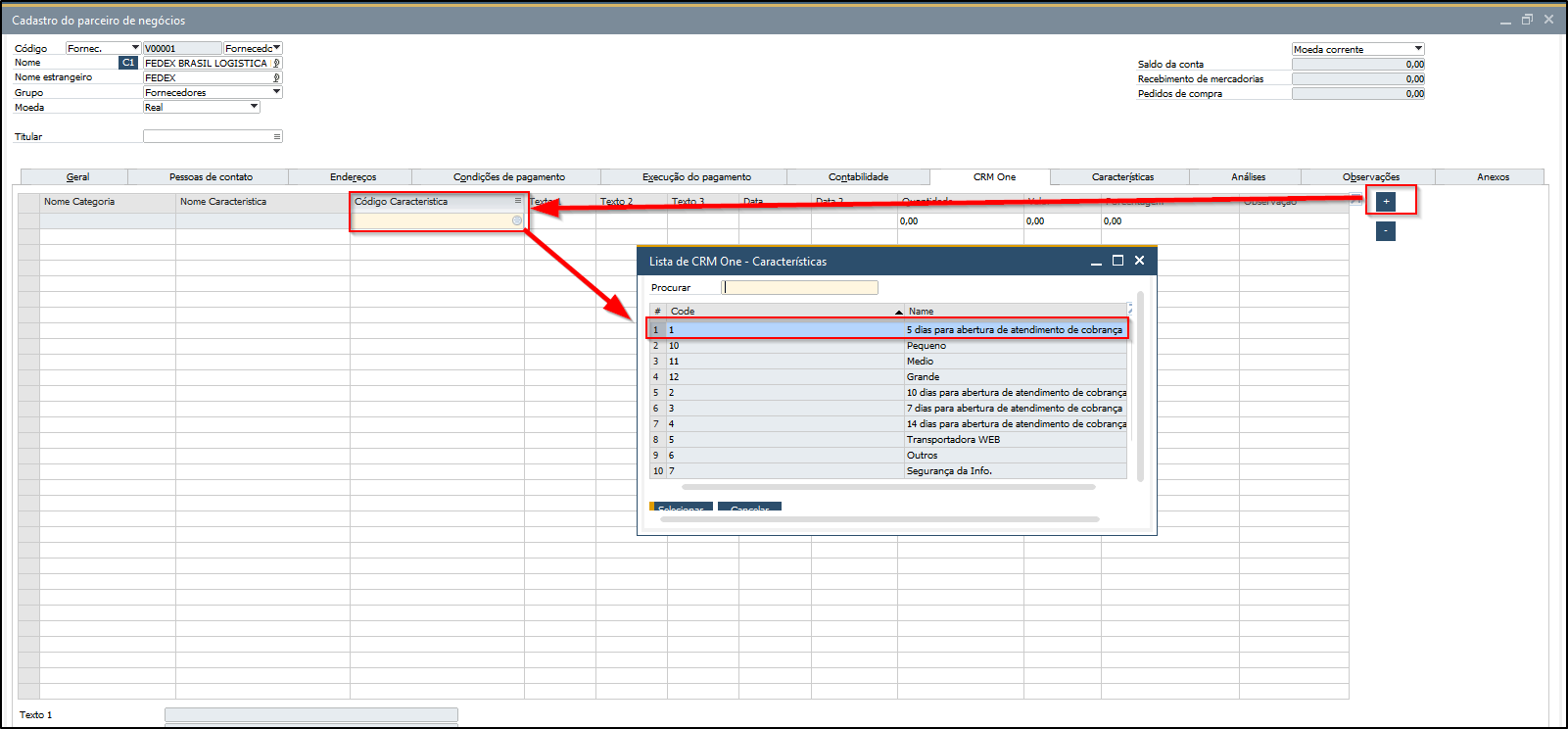Go to the Execução do pagamento tab

point(696,177)
